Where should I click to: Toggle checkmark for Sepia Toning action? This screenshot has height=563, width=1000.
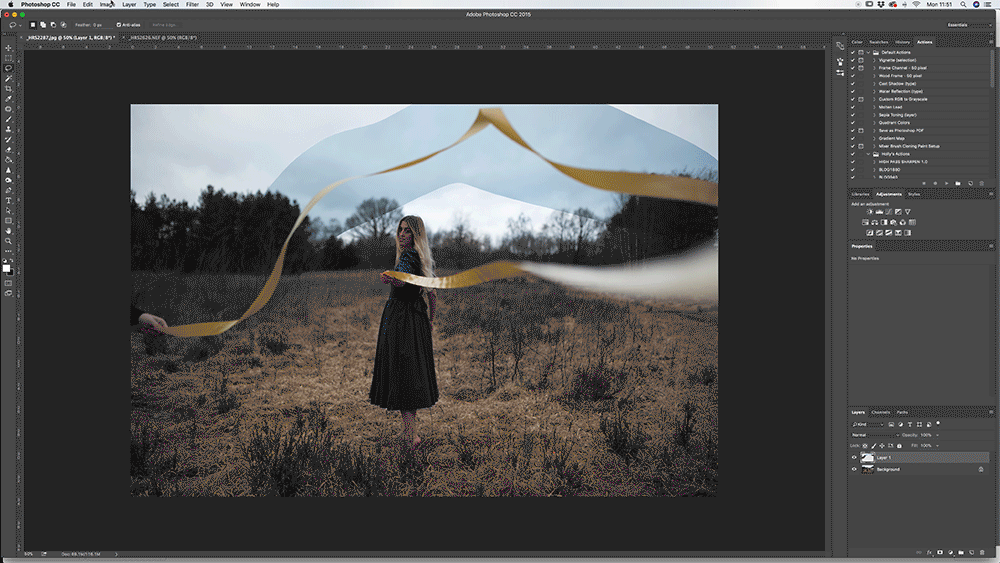[853, 115]
